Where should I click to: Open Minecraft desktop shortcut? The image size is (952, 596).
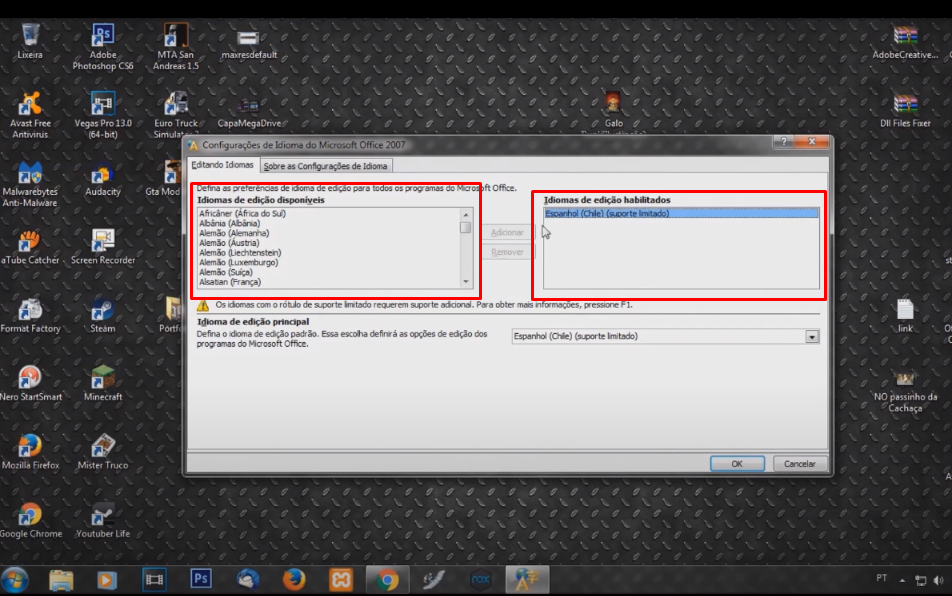pyautogui.click(x=103, y=384)
